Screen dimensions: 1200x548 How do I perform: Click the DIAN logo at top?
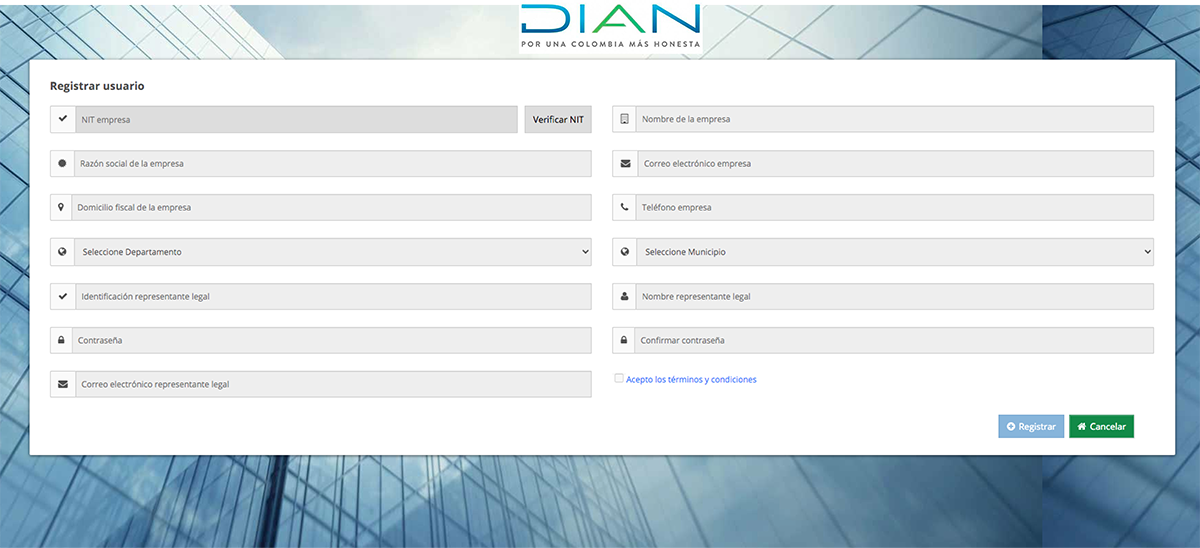610,27
